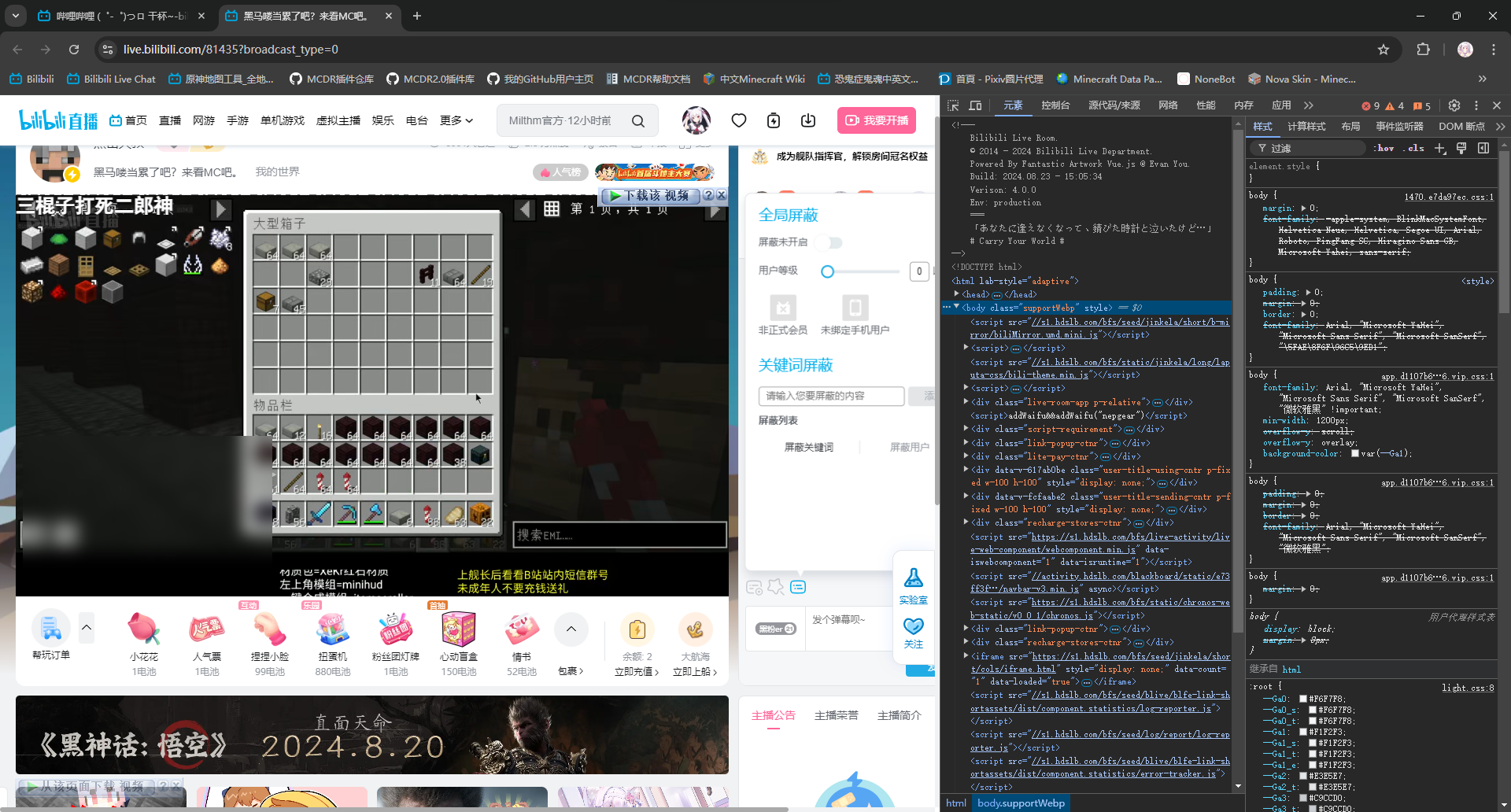
Task: Open DevTools settings gear
Action: pyautogui.click(x=1454, y=105)
